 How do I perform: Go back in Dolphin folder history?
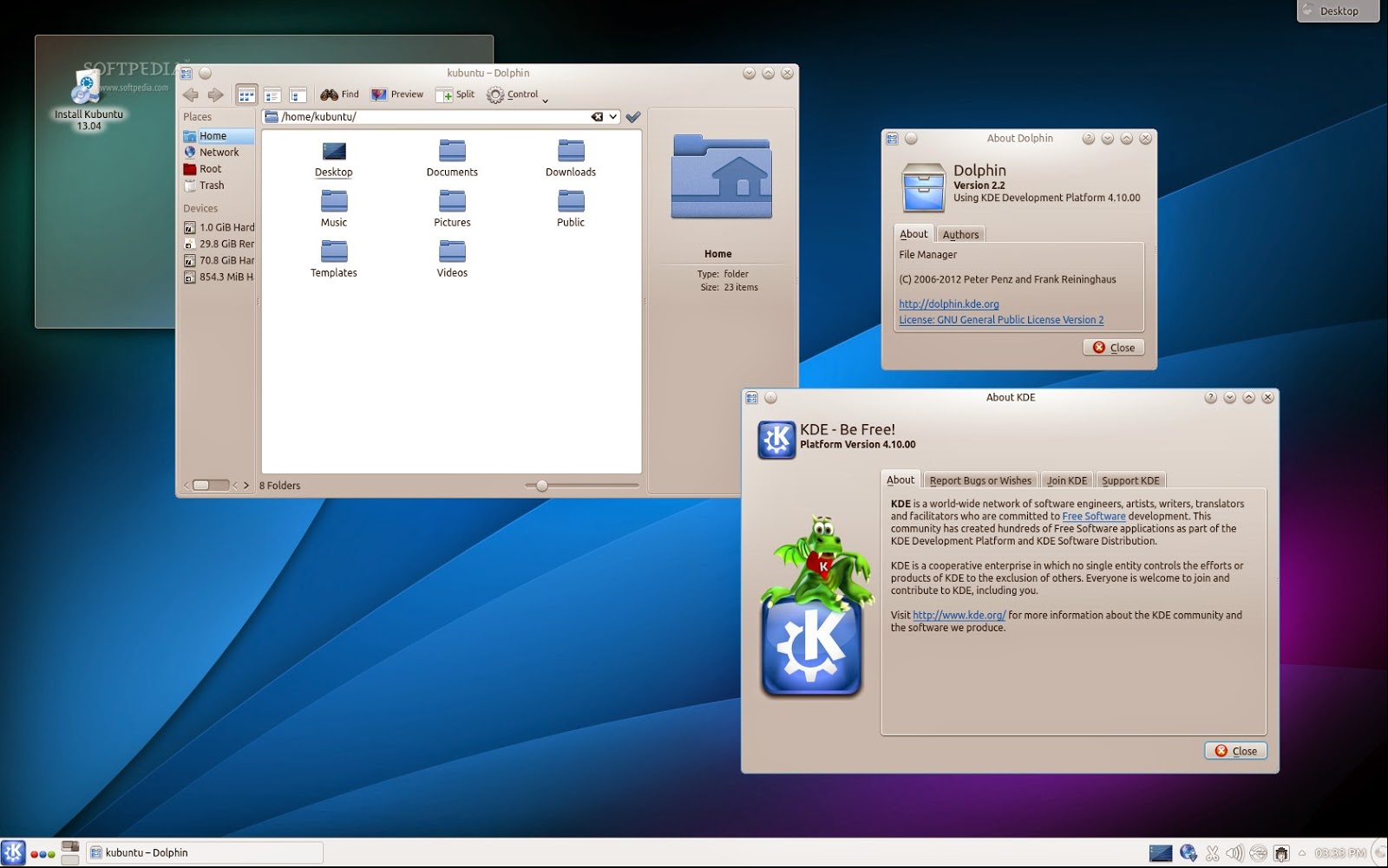click(x=191, y=95)
